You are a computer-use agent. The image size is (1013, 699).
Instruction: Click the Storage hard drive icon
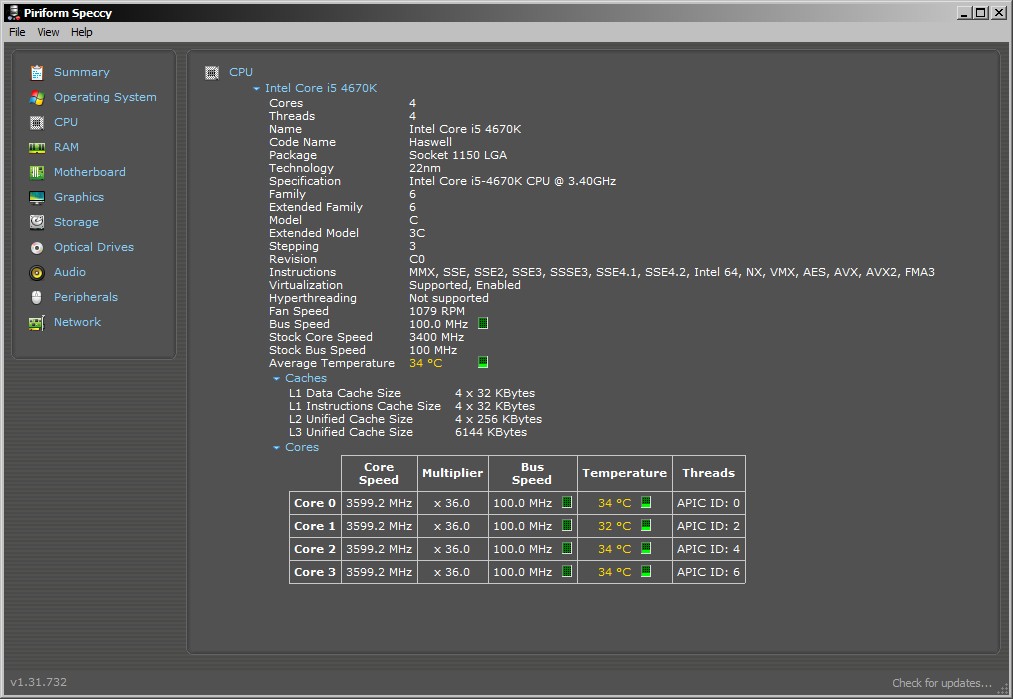click(x=37, y=222)
